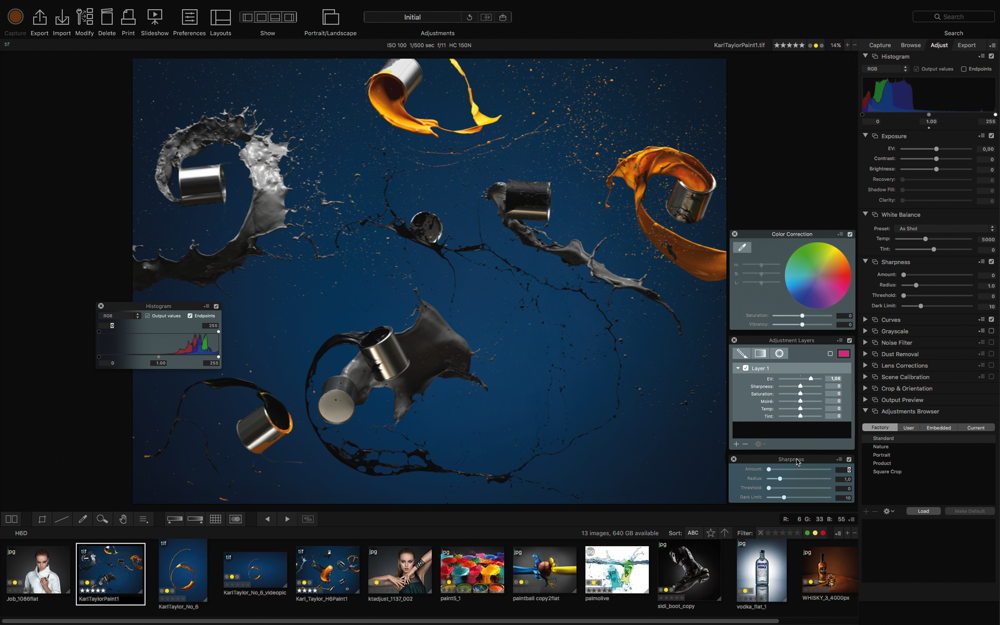Activate the hand pan tool
This screenshot has height=625, width=1000.
tap(122, 519)
